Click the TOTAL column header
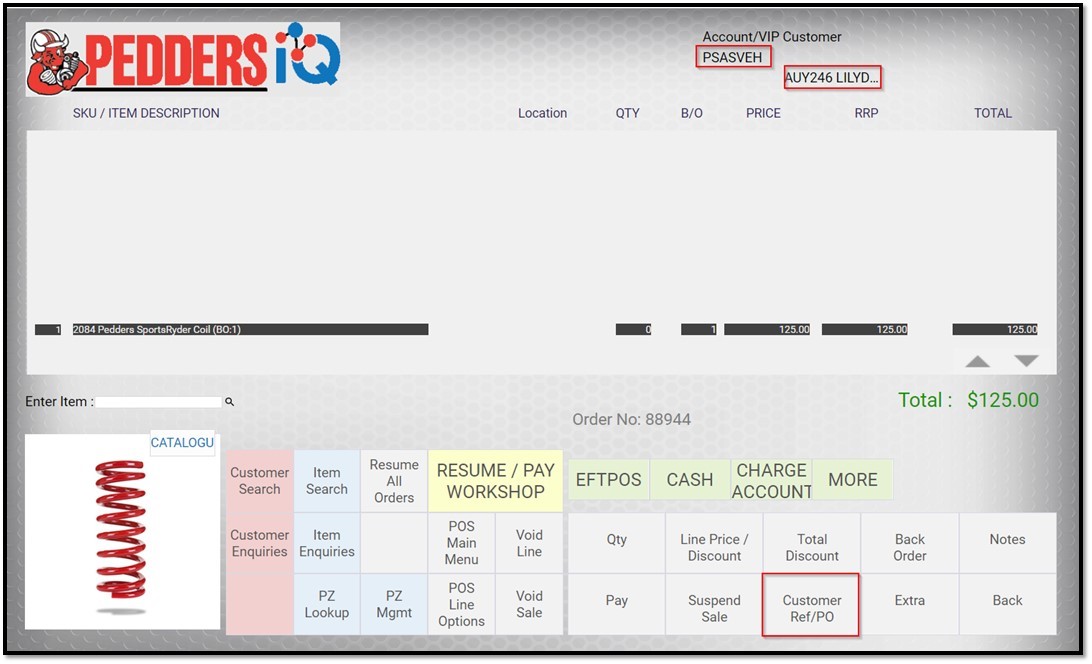1092x664 pixels. point(993,113)
